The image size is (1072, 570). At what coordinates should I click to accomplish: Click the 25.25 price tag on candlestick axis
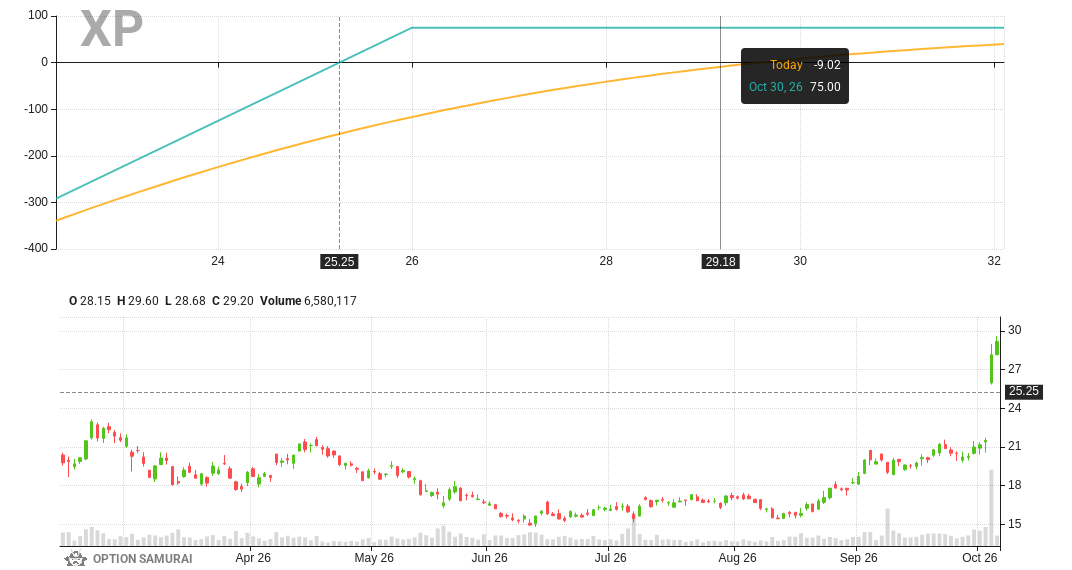coord(1023,392)
